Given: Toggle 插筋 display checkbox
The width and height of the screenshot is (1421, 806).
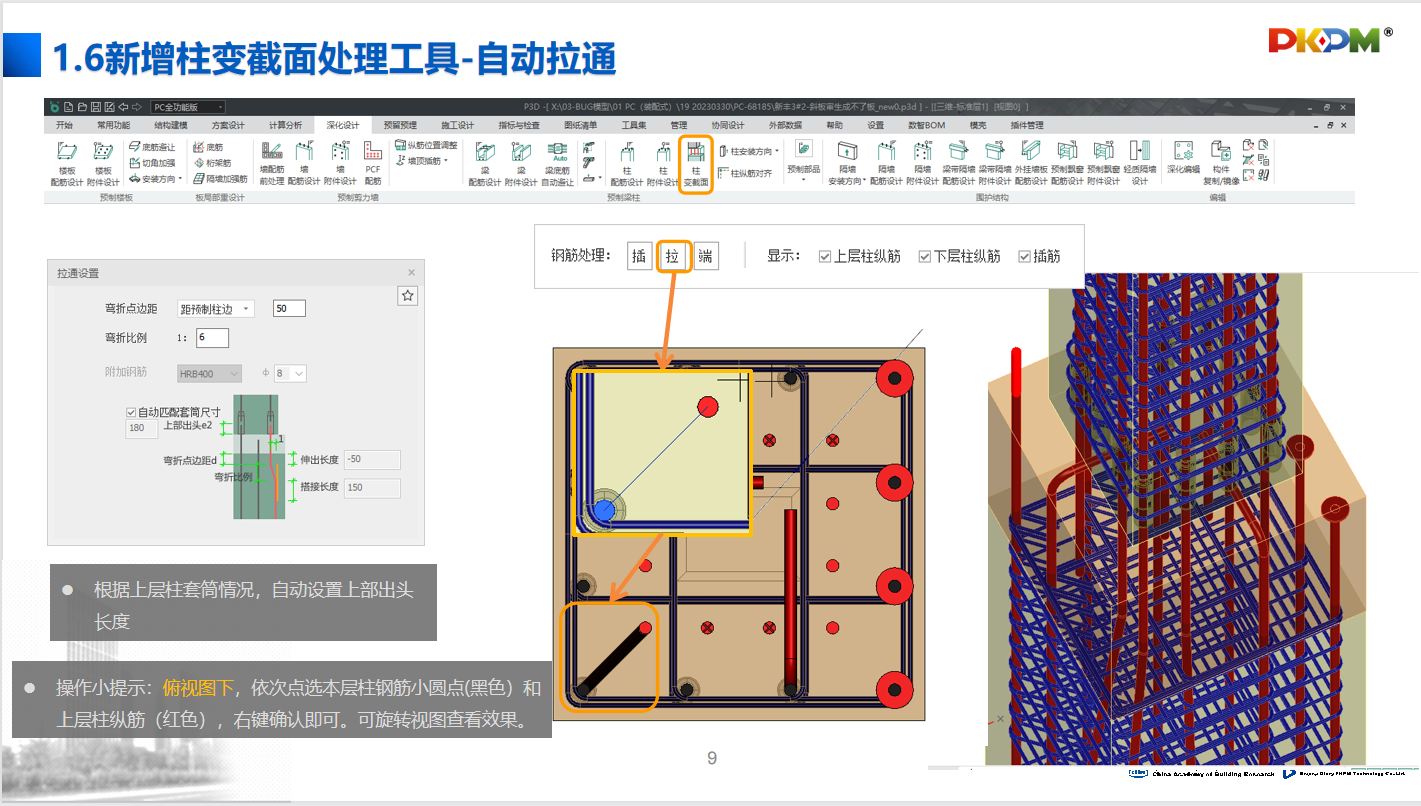Looking at the screenshot, I should tap(1024, 256).
